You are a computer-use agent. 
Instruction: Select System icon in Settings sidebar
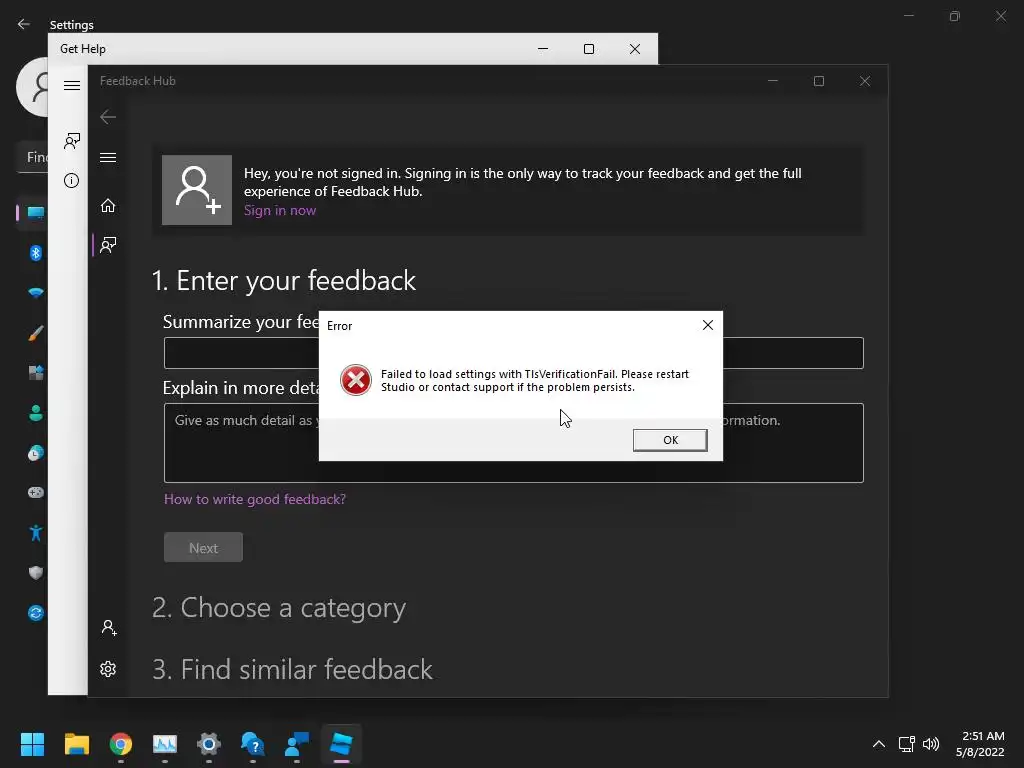[35, 212]
